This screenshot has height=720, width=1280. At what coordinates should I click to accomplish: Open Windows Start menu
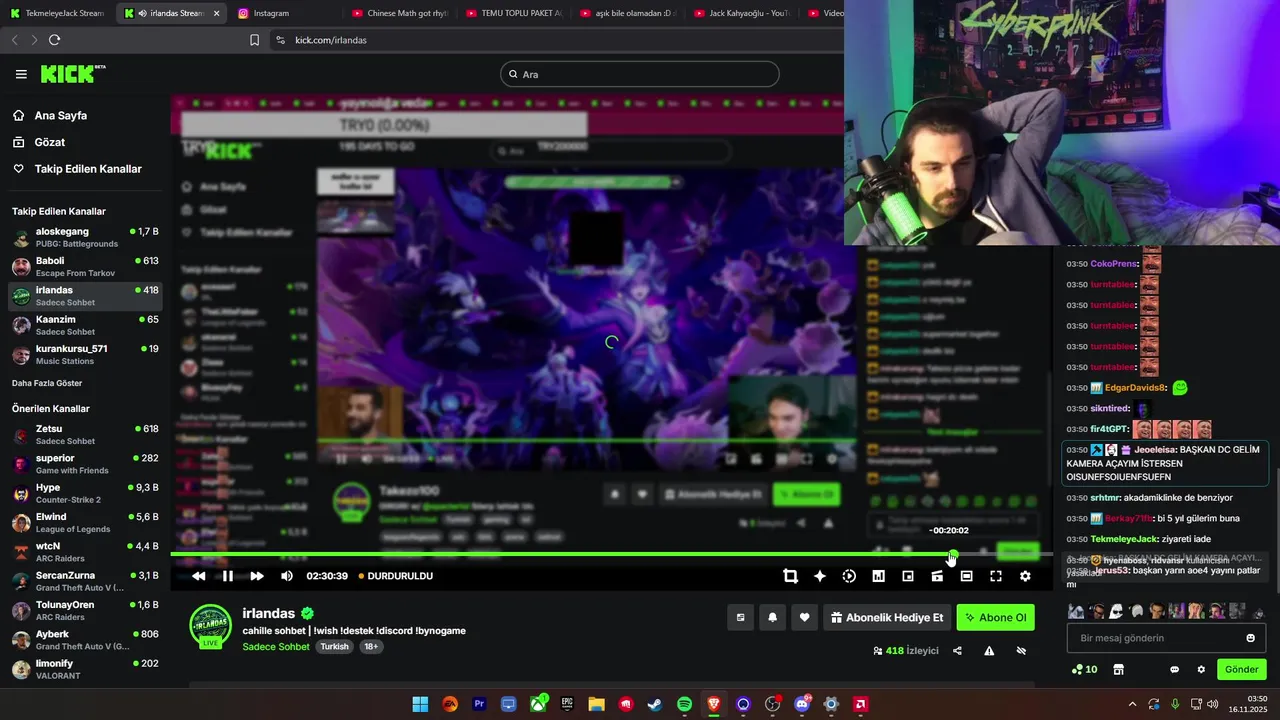coord(420,704)
